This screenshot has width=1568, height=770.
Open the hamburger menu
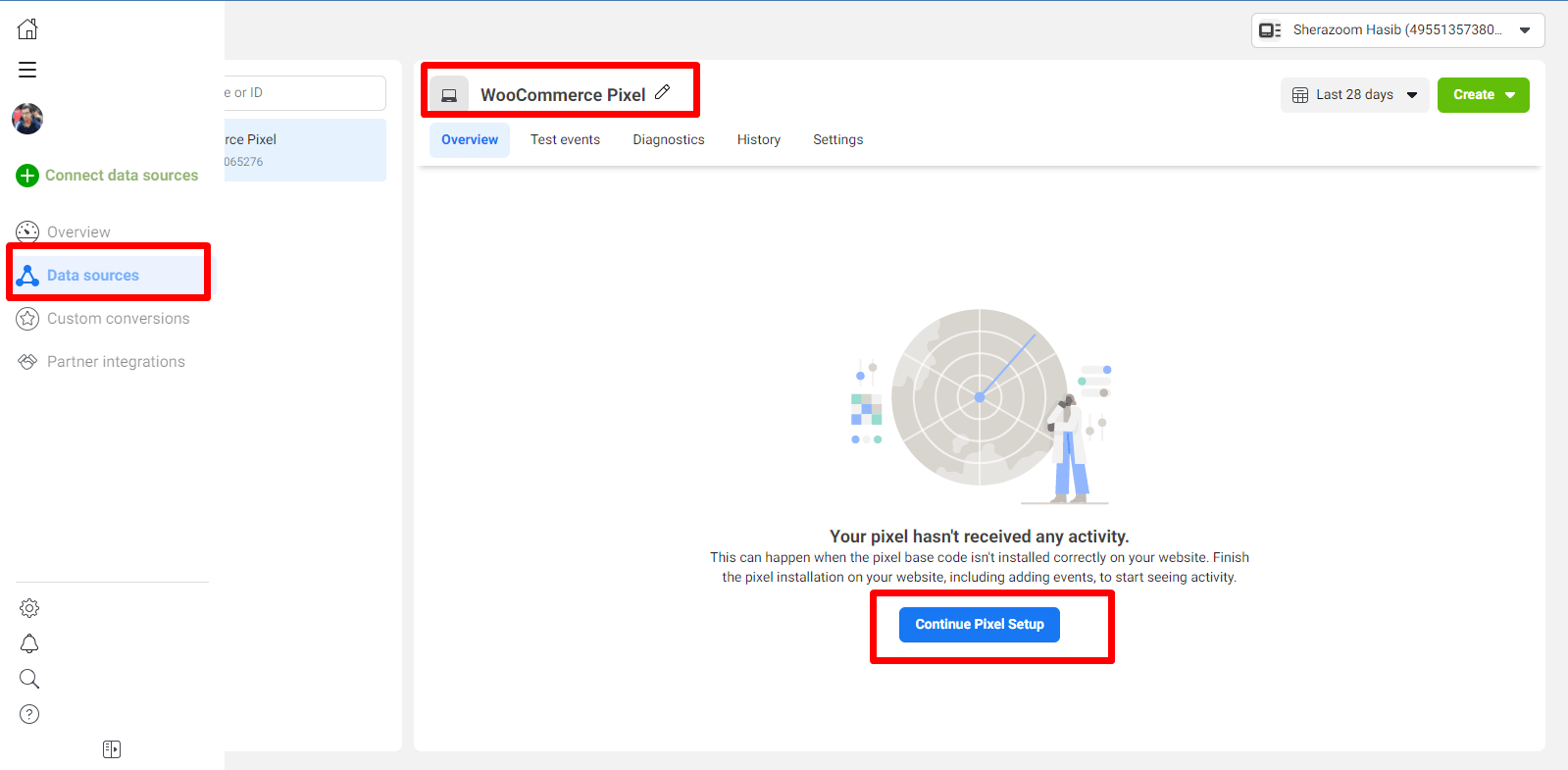click(x=27, y=70)
